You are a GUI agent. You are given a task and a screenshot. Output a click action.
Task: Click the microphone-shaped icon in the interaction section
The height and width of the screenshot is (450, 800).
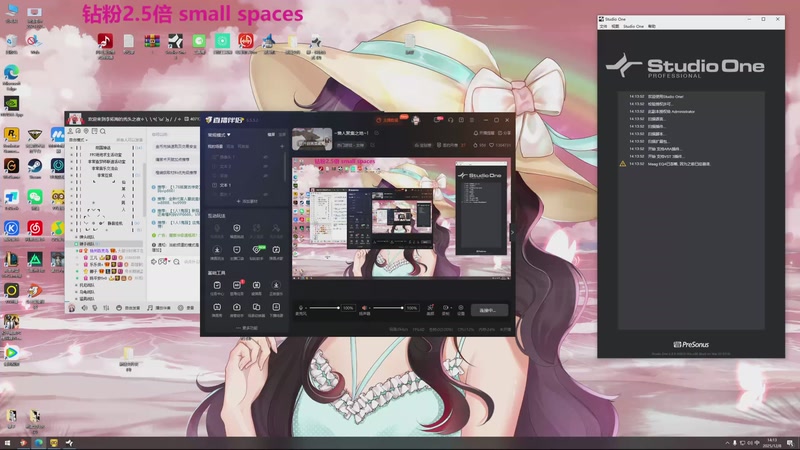217,229
